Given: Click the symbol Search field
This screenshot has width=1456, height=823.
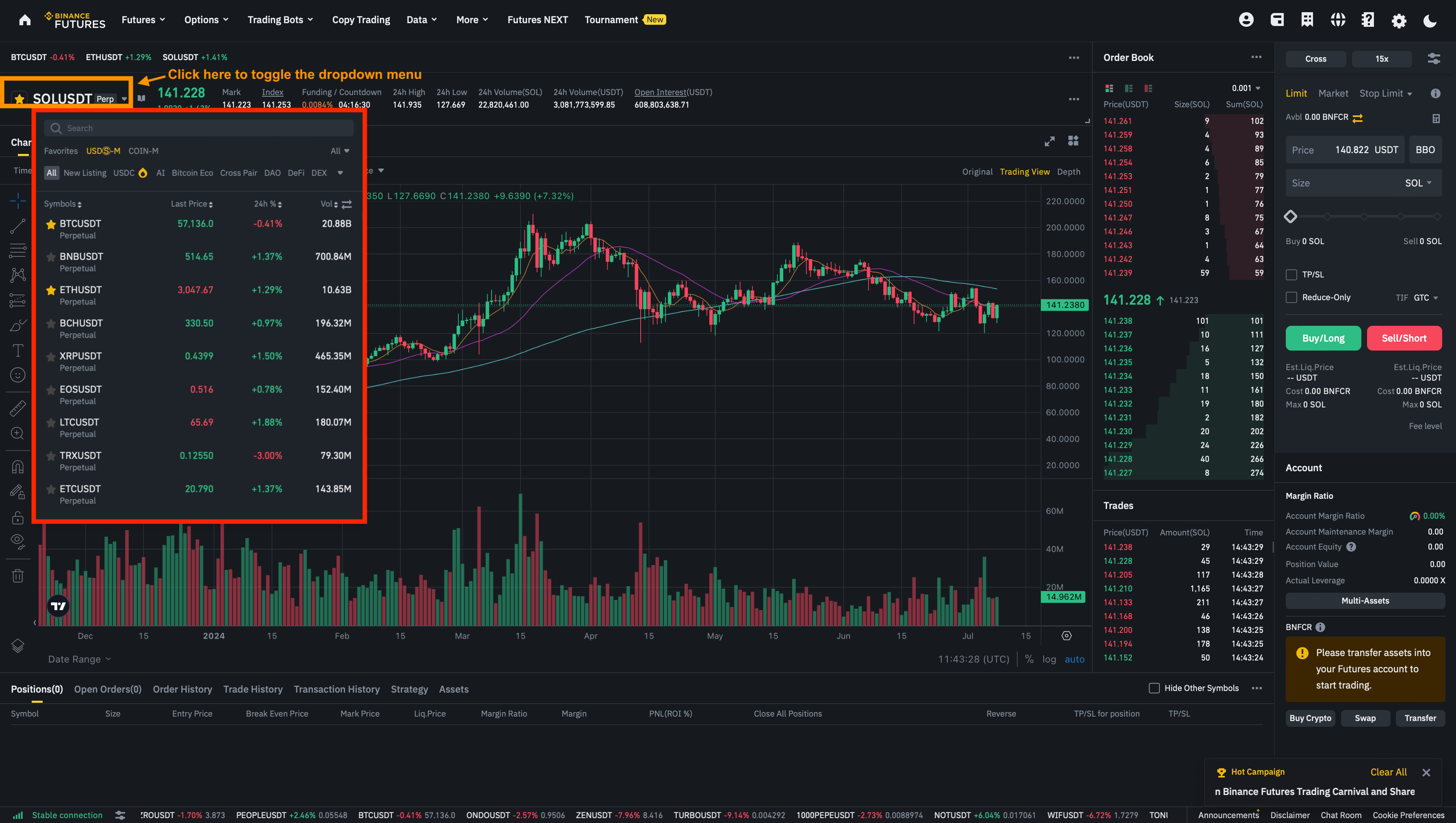Looking at the screenshot, I should [199, 128].
